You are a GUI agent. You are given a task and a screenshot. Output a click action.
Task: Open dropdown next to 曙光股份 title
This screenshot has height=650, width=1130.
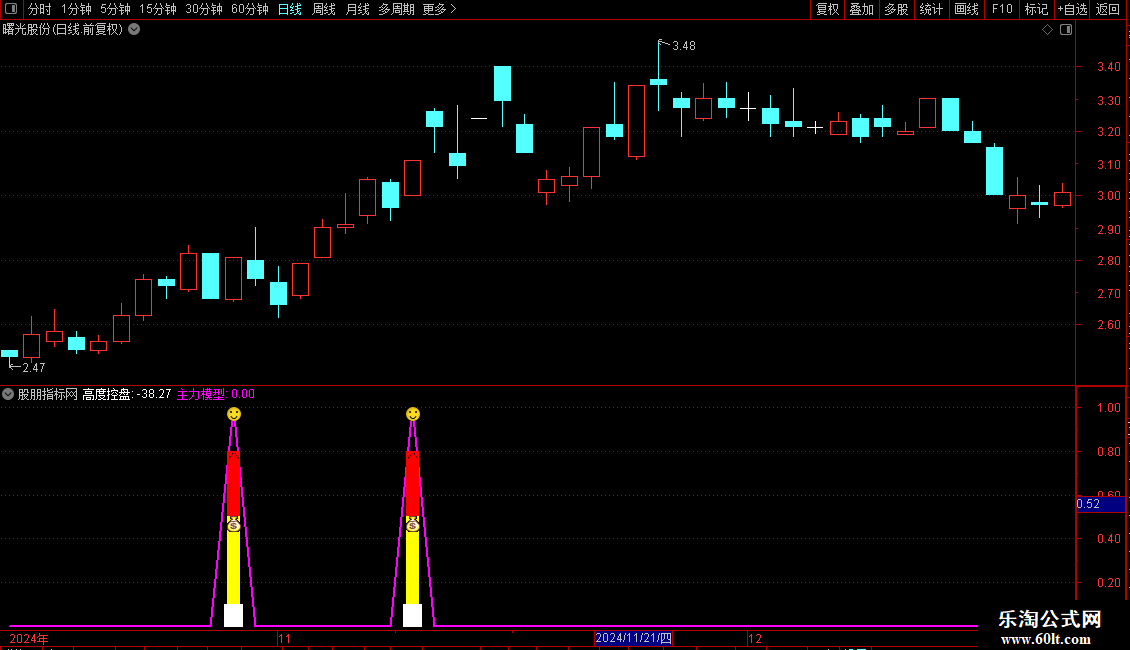tap(134, 30)
